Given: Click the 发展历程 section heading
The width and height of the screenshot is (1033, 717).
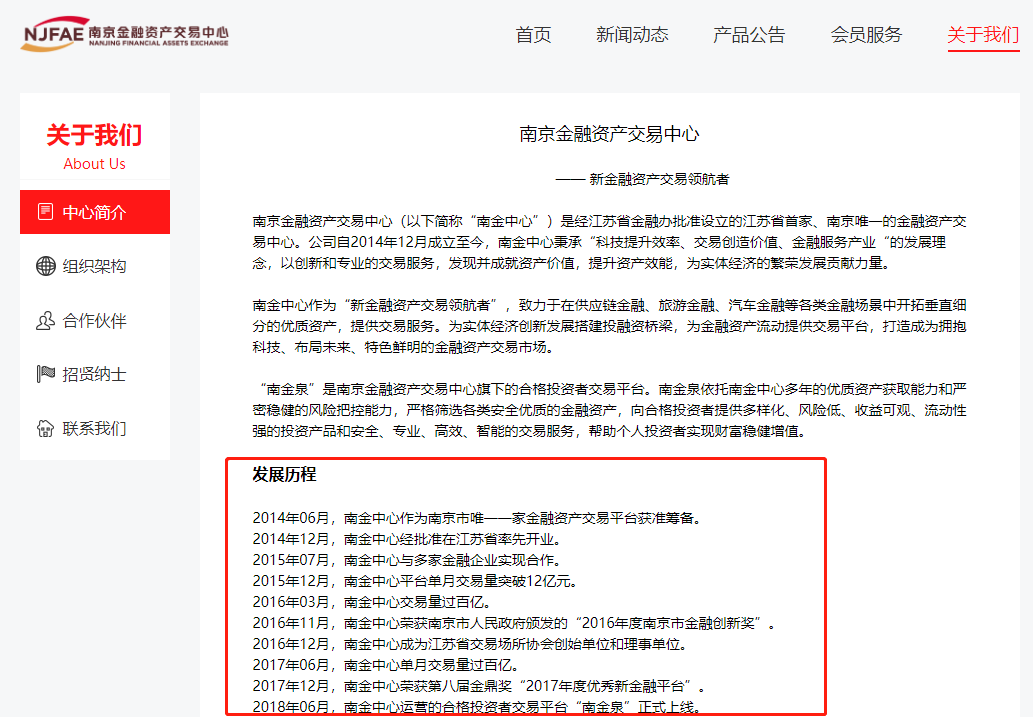Looking at the screenshot, I should coord(284,474).
